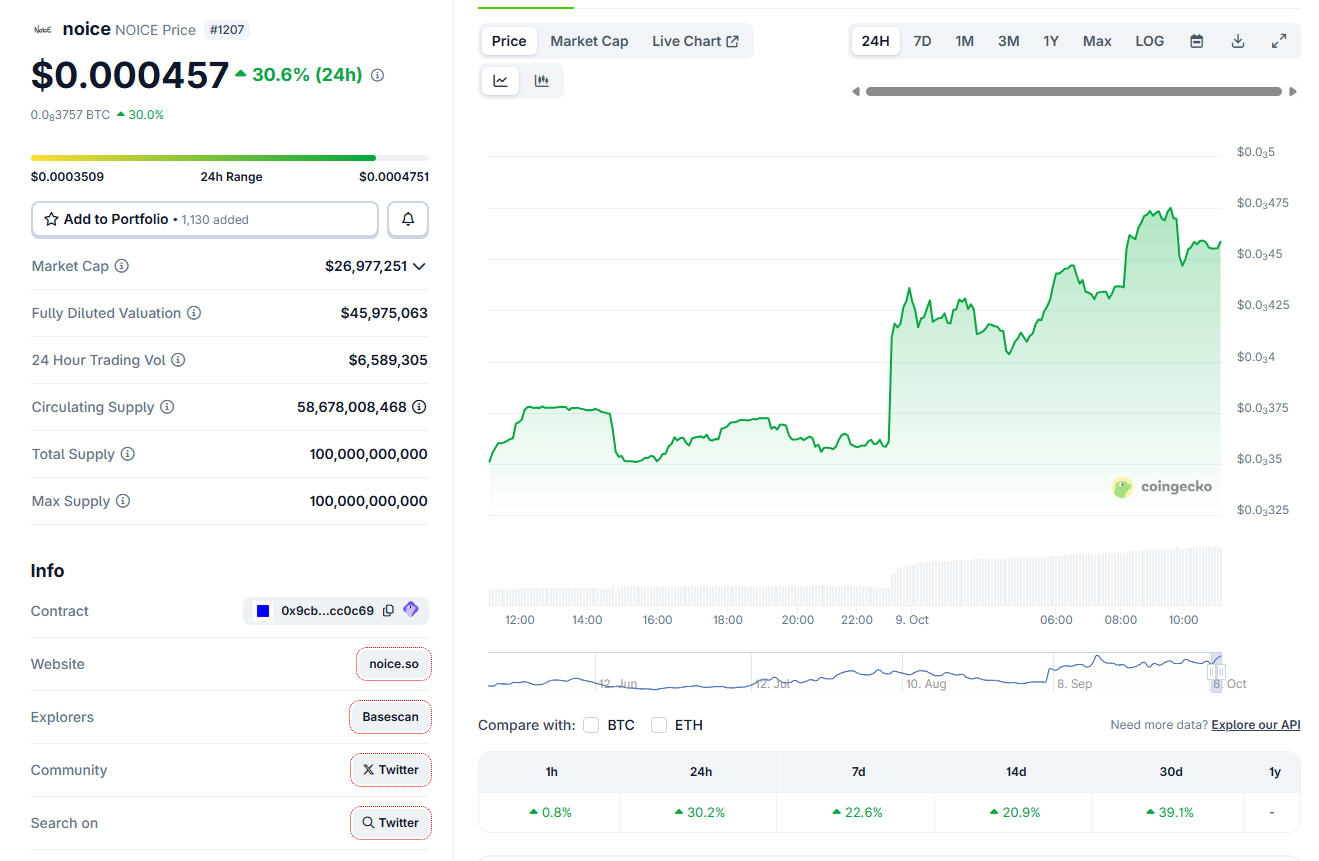This screenshot has width=1319, height=861.
Task: Switch to candlestick chart view
Action: (542, 80)
